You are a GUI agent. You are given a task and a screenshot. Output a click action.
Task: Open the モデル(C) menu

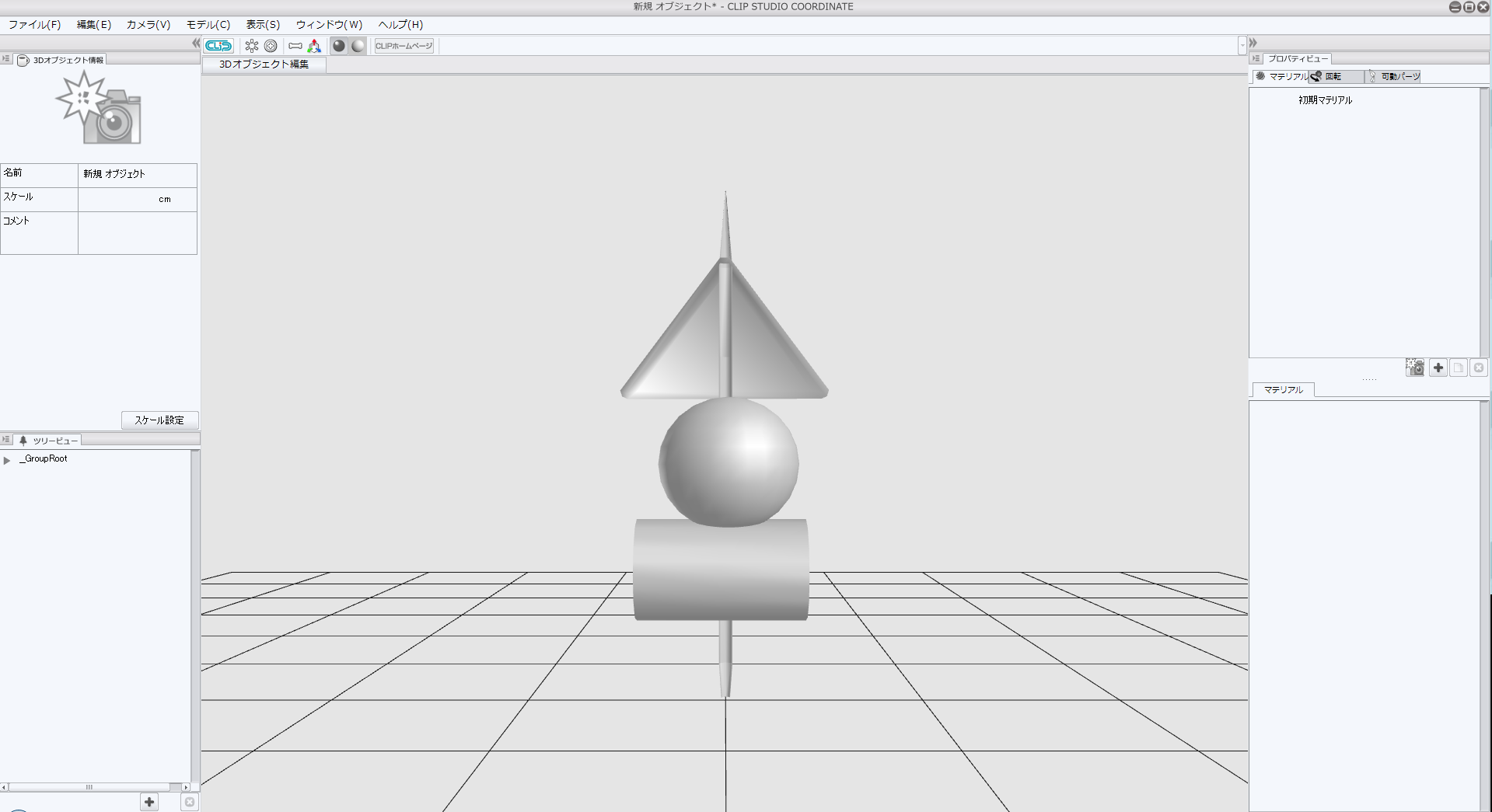(208, 25)
